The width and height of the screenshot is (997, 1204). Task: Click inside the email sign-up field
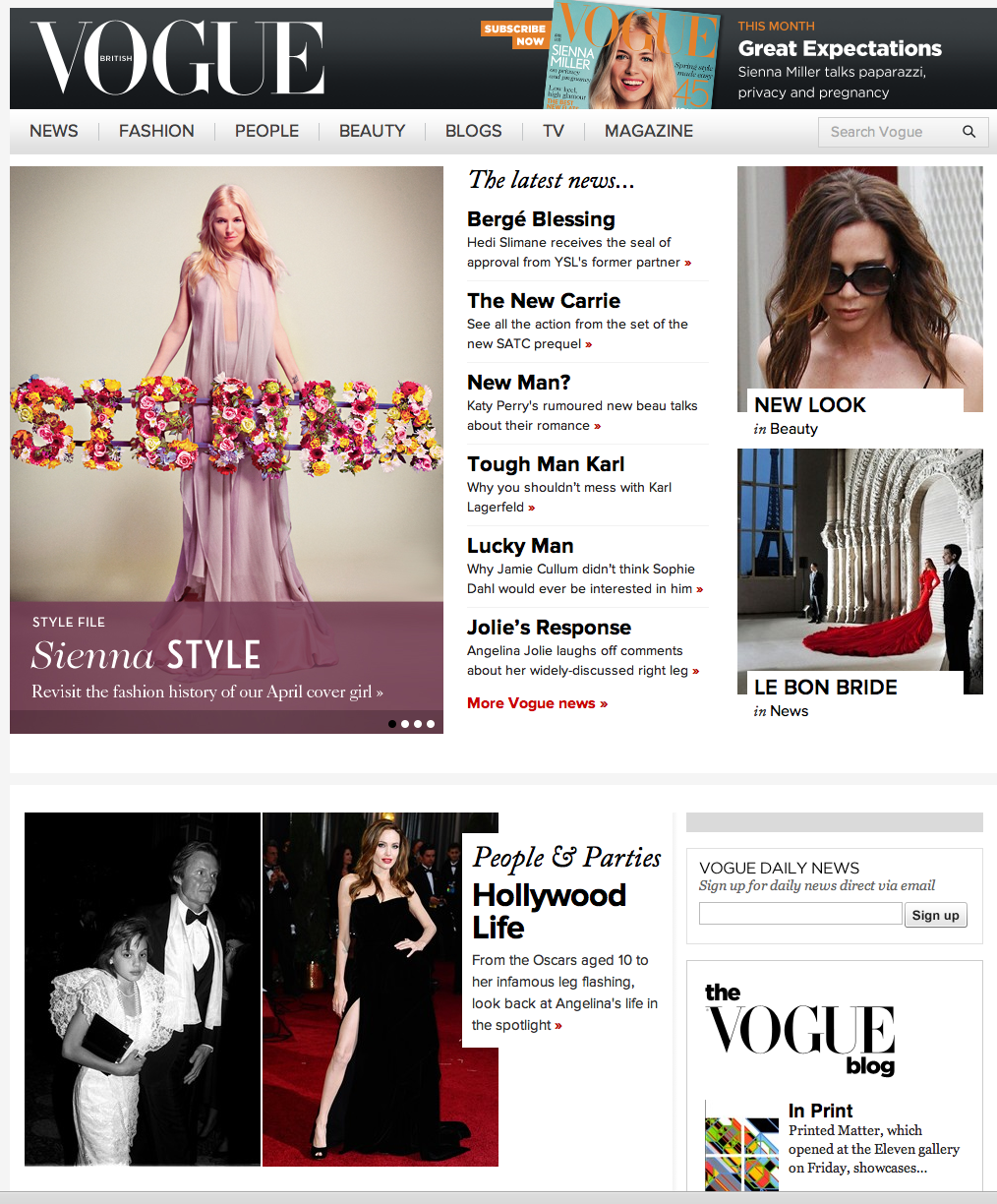(x=799, y=913)
